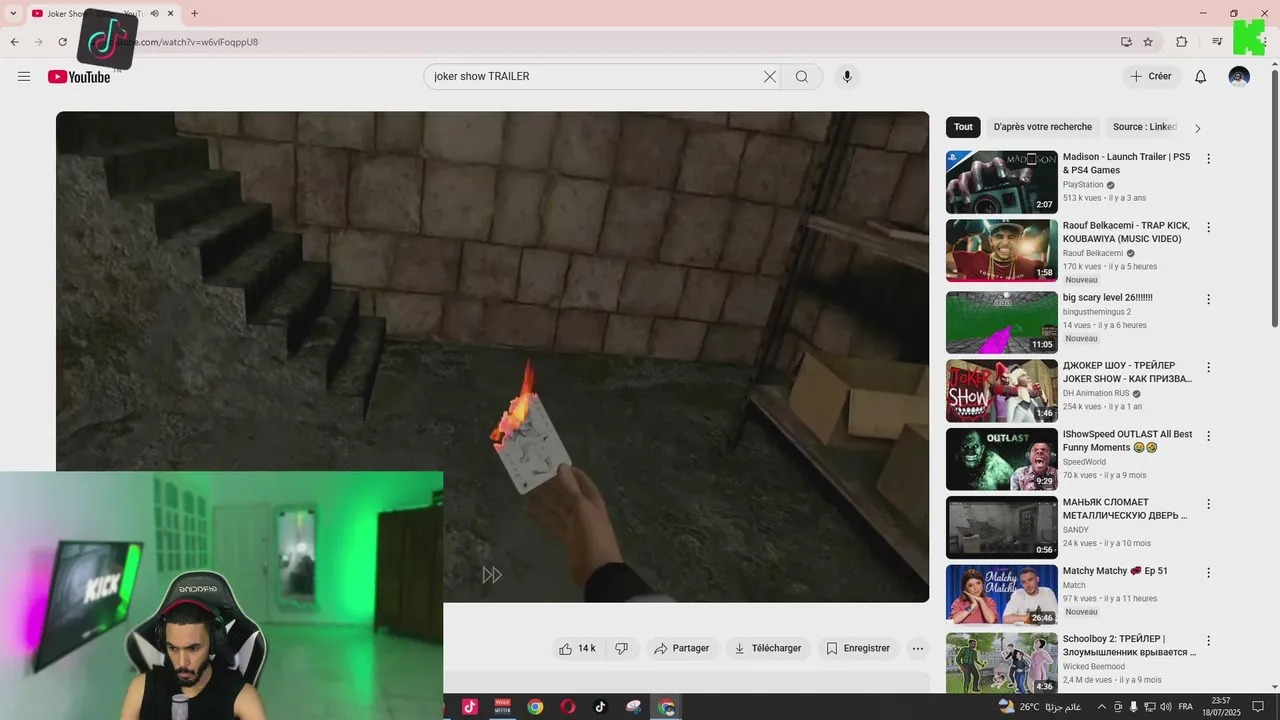Viewport: 1280px width, 720px height.
Task: Open SpeedWorld channel link
Action: [1084, 462]
